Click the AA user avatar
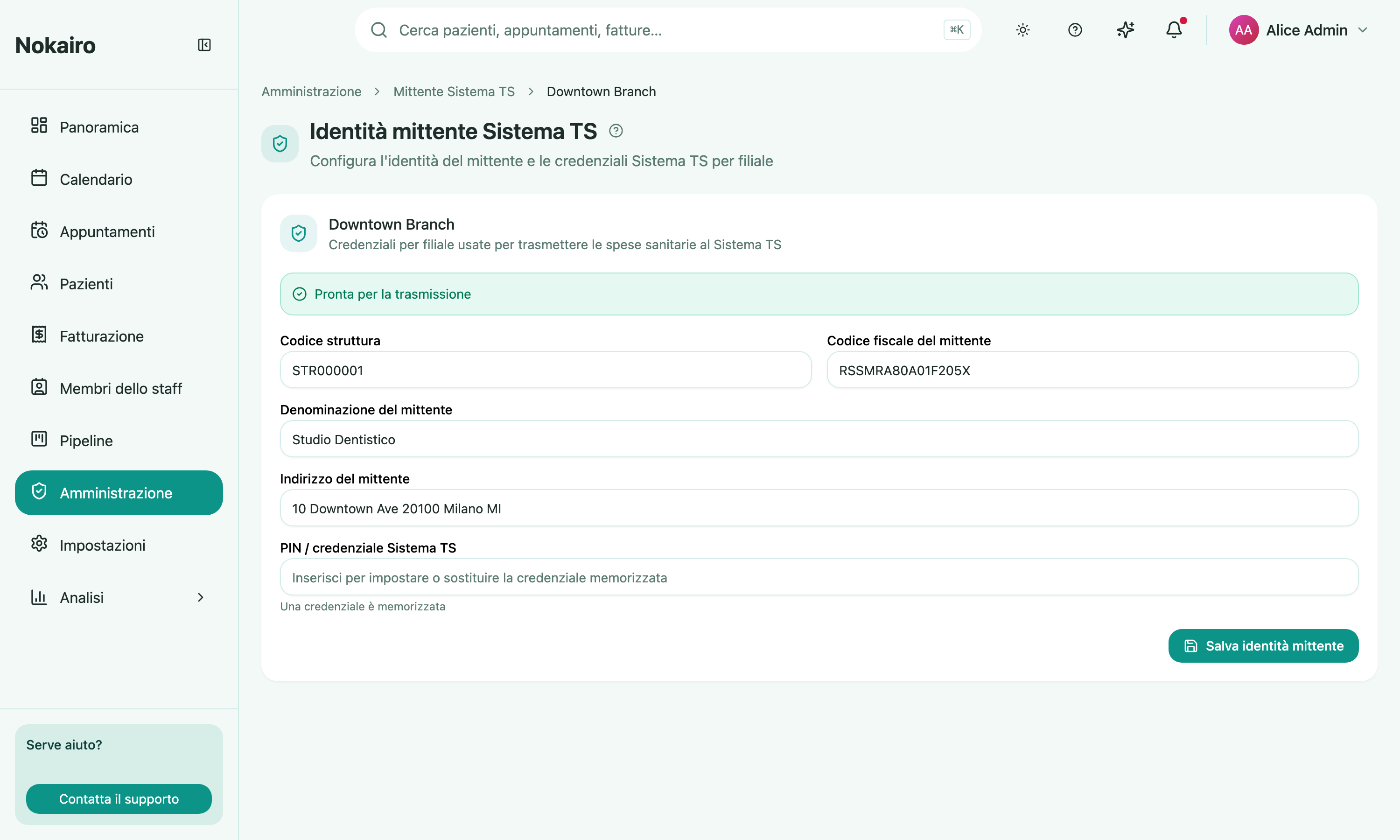Viewport: 1400px width, 840px height. coord(1243,30)
